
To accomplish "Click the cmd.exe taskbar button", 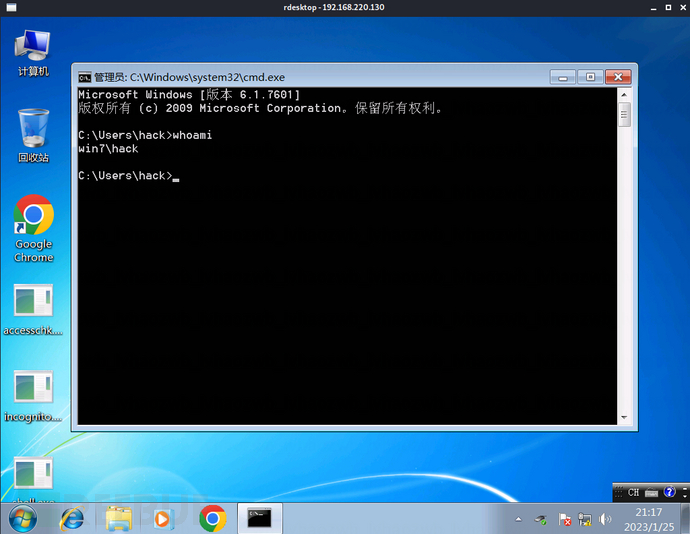I will (x=260, y=519).
